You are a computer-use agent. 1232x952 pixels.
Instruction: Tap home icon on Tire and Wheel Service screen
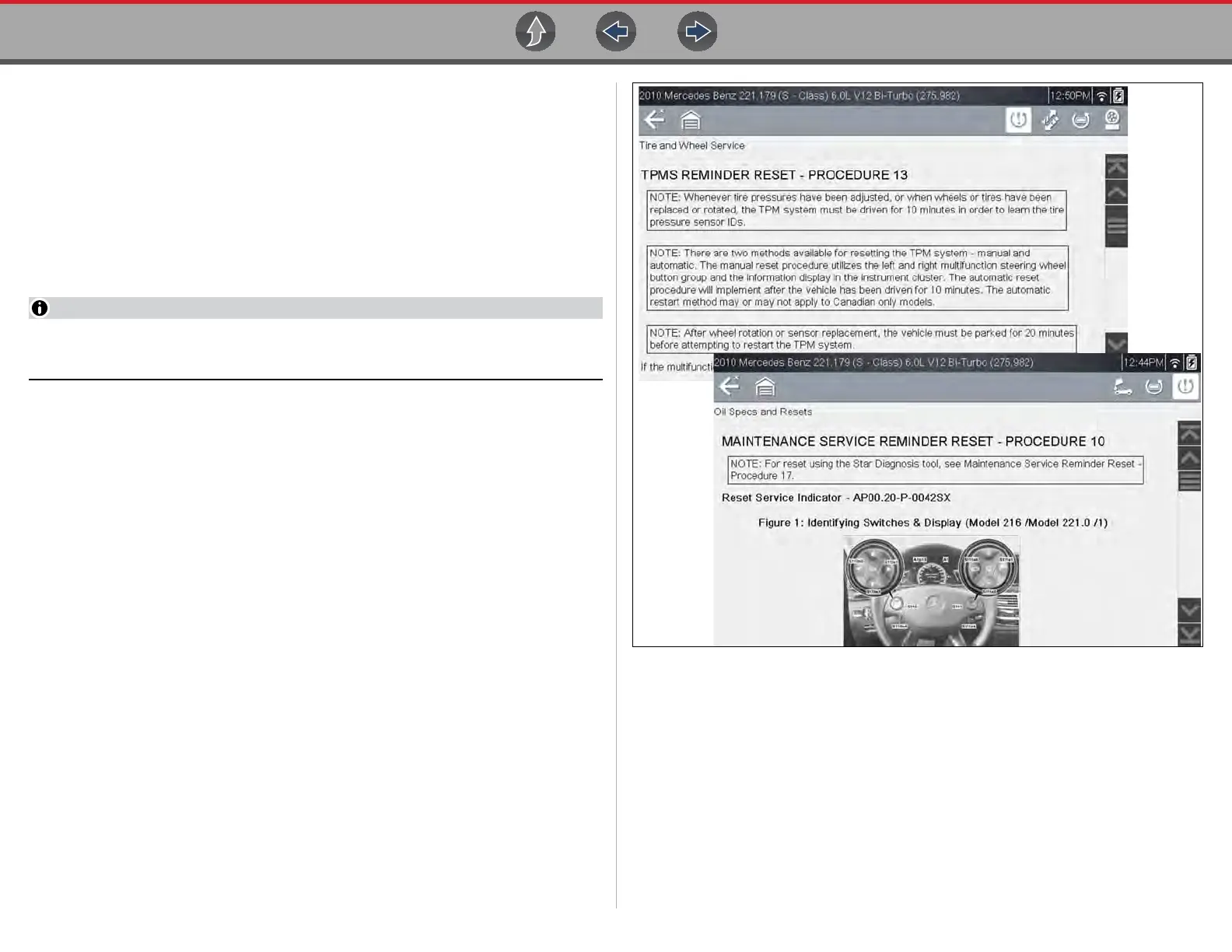pyautogui.click(x=691, y=120)
